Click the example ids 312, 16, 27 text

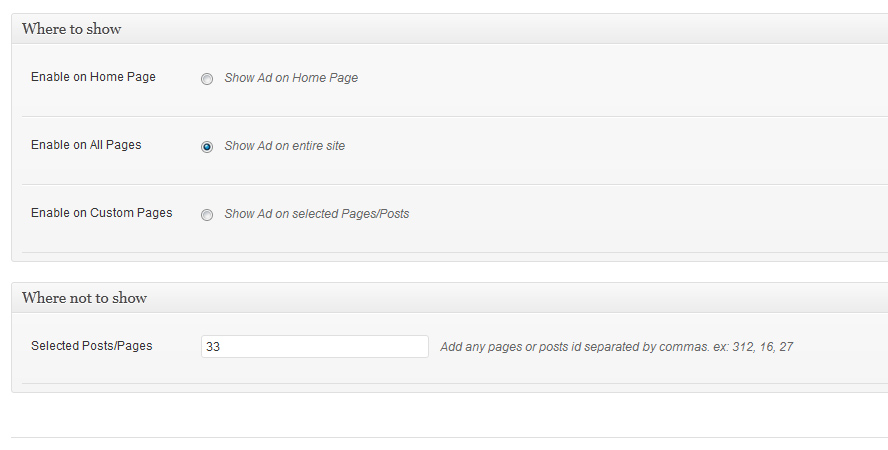pyautogui.click(x=763, y=347)
